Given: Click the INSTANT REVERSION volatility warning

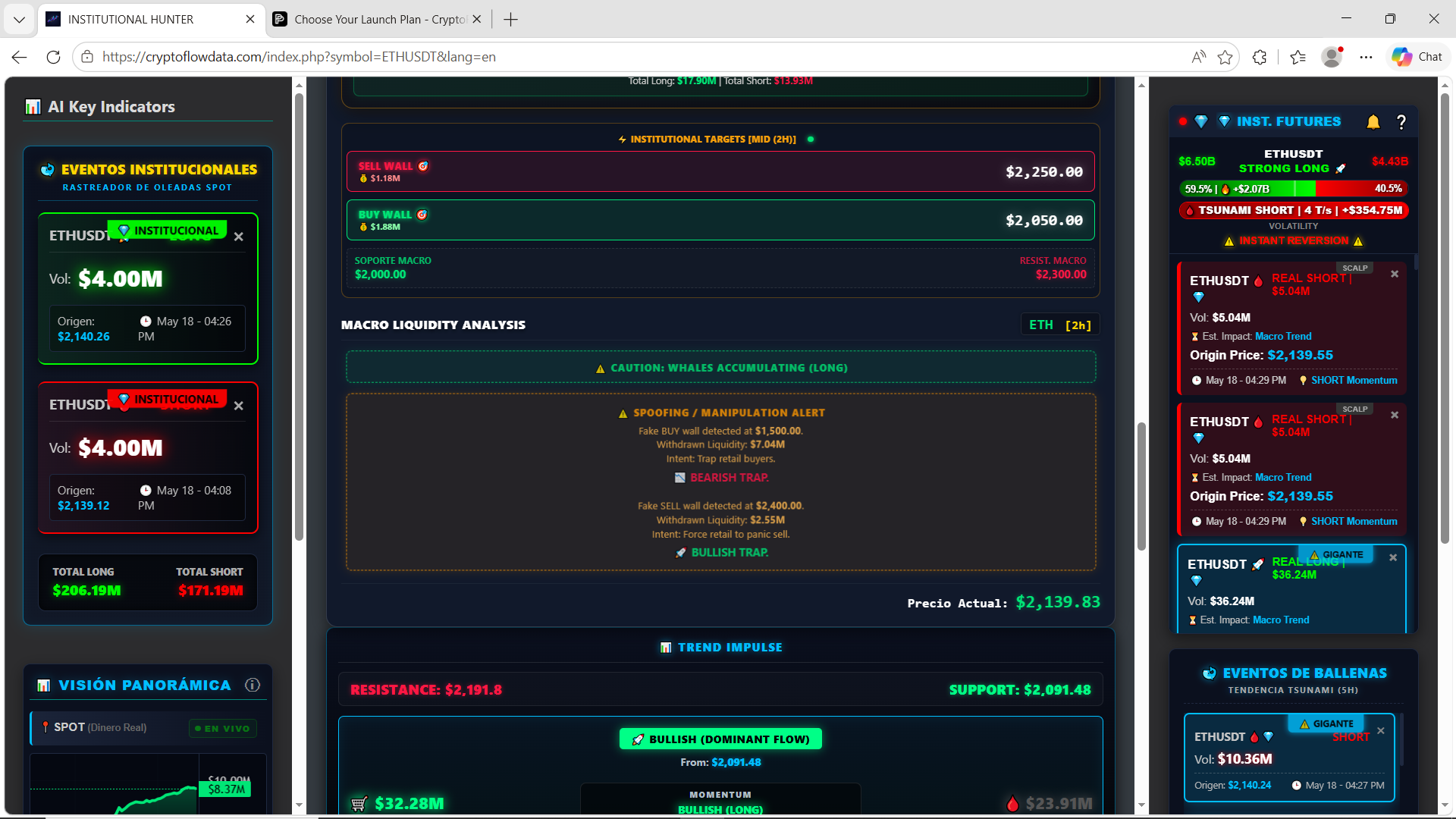Looking at the screenshot, I should point(1294,241).
